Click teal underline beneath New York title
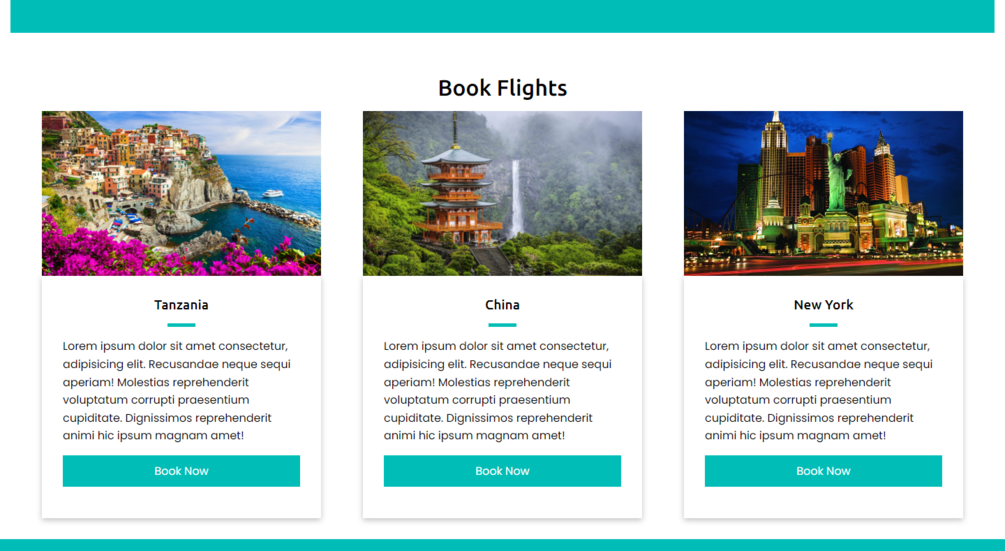Viewport: 1005px width, 551px height. click(824, 325)
